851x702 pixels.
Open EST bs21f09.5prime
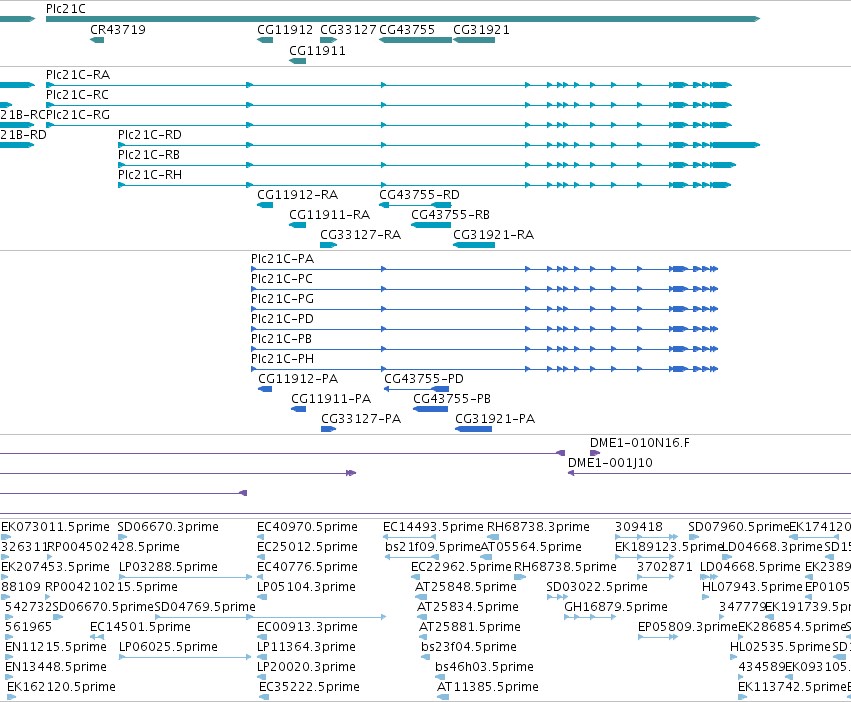433,546
